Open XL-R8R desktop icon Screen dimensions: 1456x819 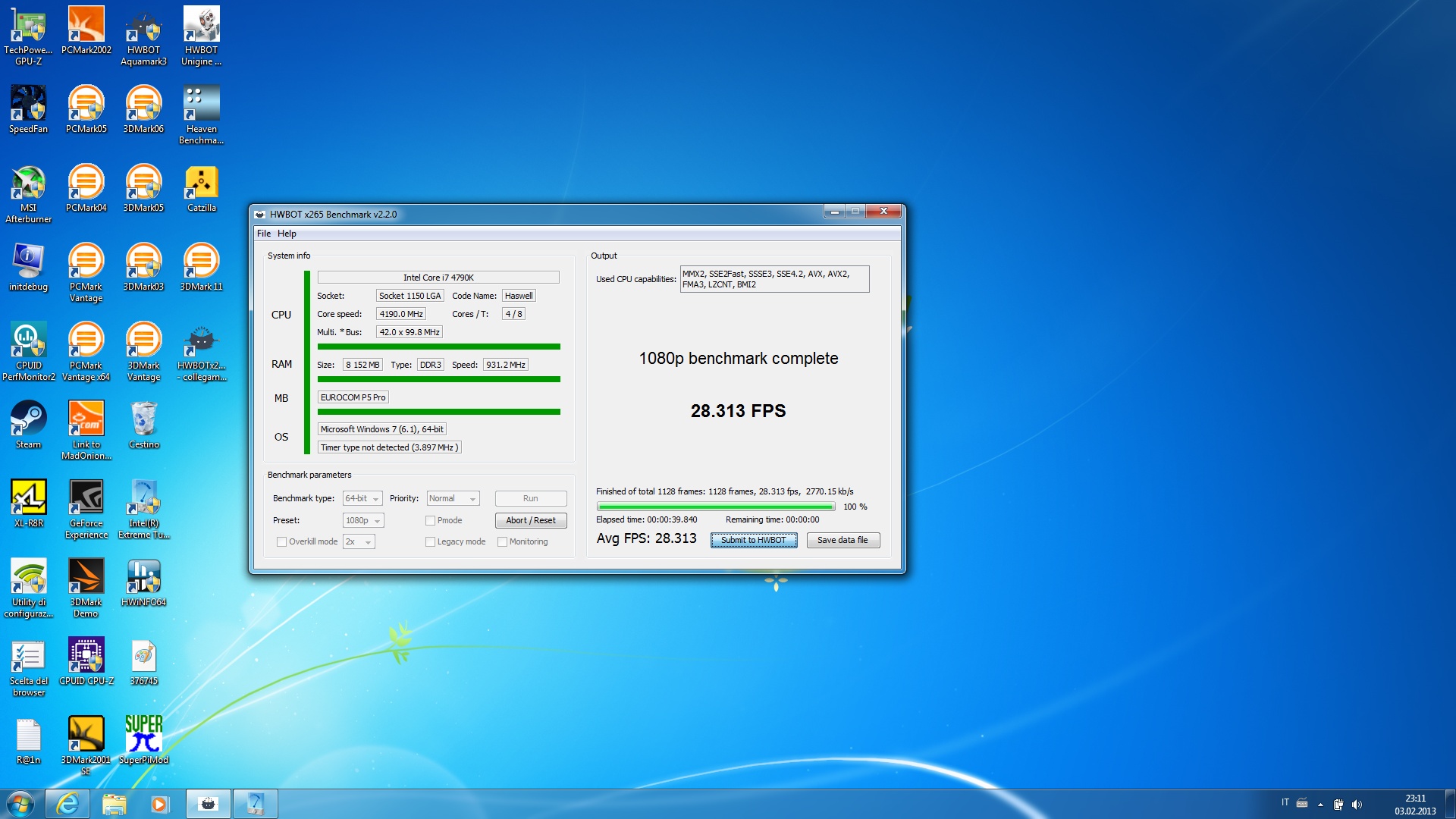pyautogui.click(x=28, y=504)
